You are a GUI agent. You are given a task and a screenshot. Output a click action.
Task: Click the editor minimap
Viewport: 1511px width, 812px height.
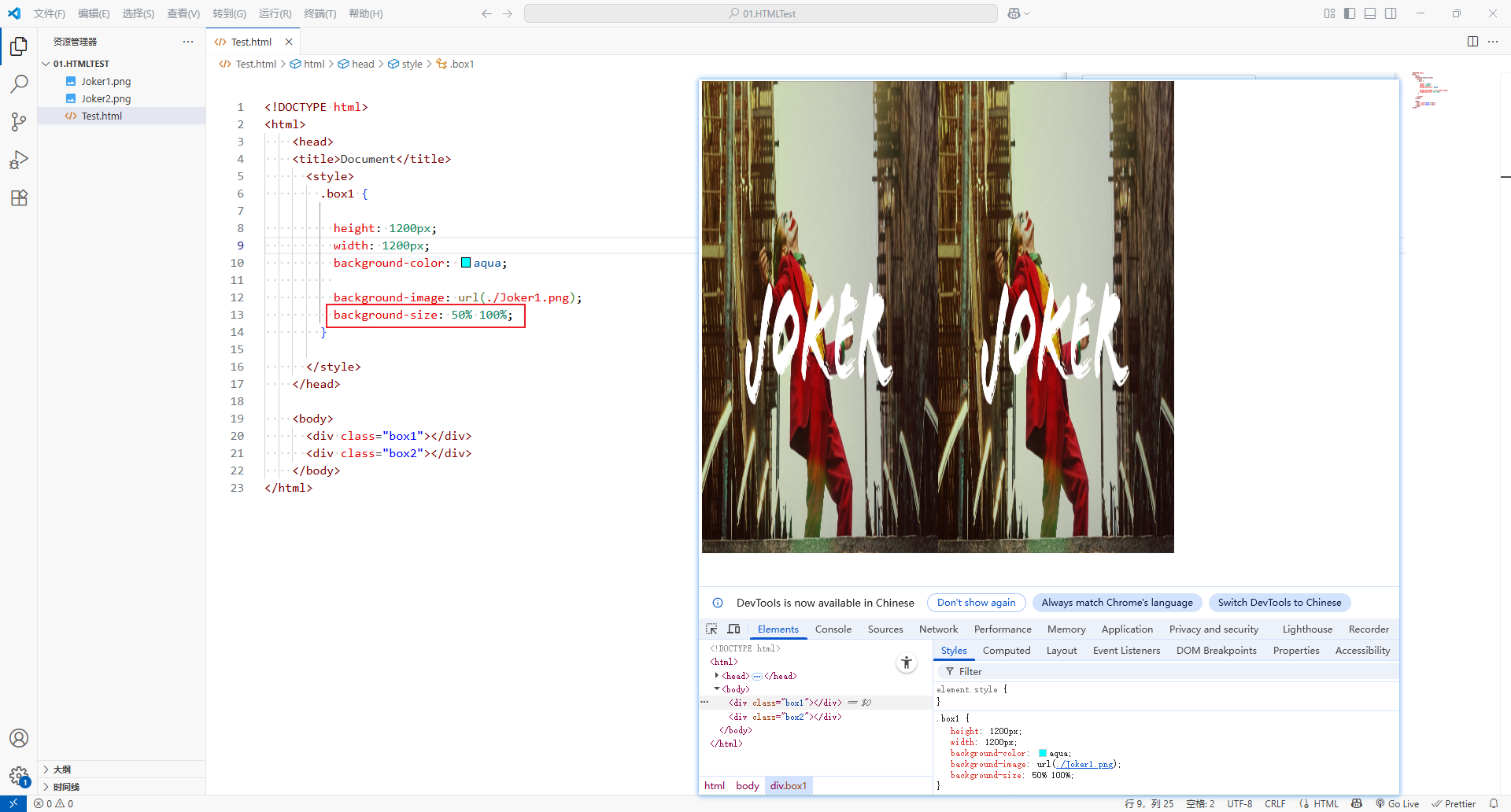coord(1430,89)
